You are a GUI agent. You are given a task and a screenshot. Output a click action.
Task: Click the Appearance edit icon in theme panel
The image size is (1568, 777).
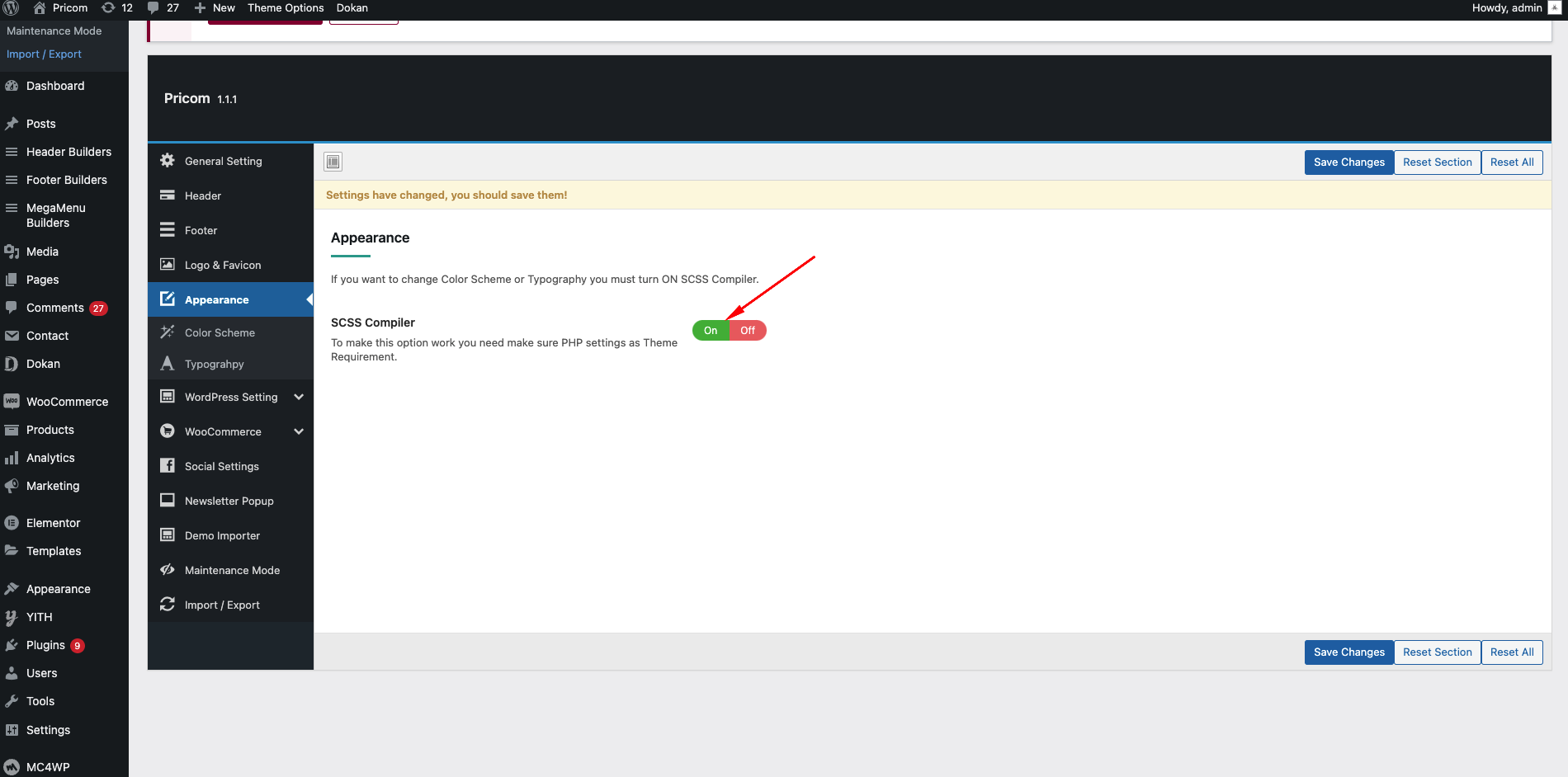pyautogui.click(x=168, y=299)
